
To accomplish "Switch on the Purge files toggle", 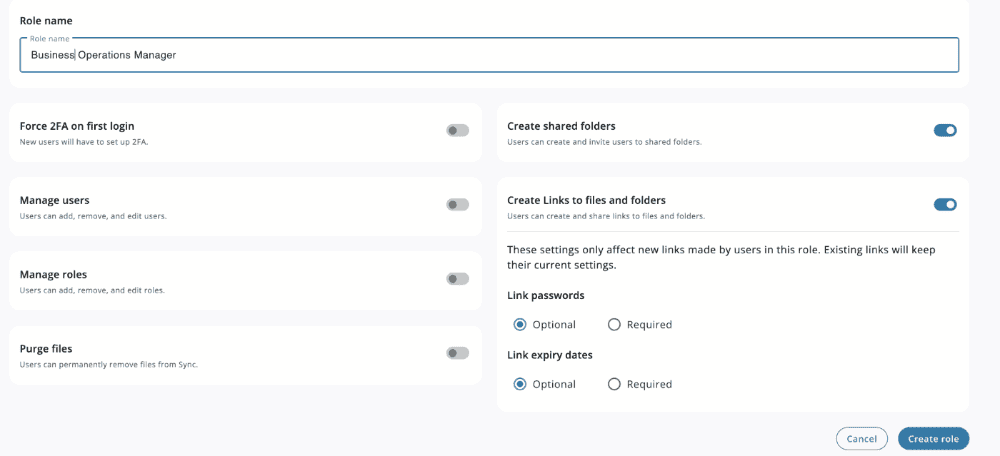I will (457, 353).
